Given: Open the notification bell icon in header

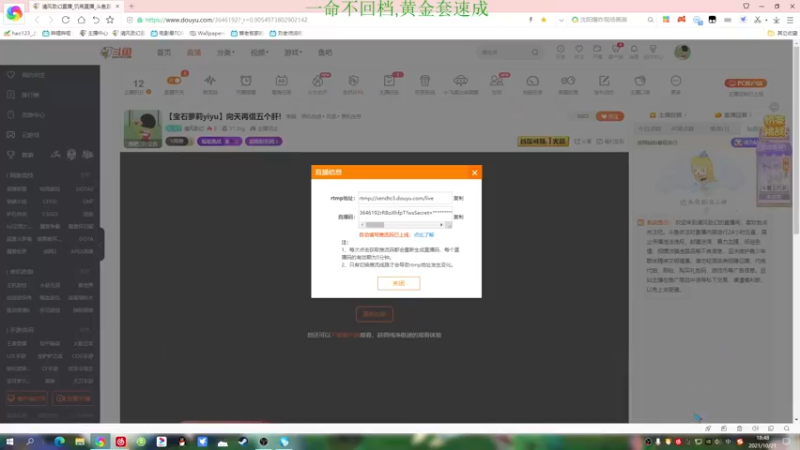Looking at the screenshot, I should pyautogui.click(x=634, y=51).
